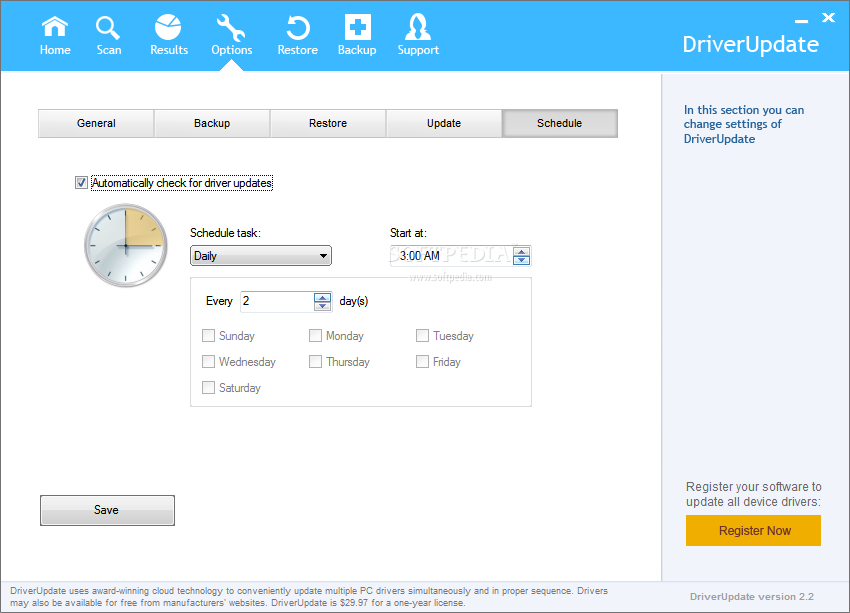Tick the Saturday checkbox
The height and width of the screenshot is (613, 850).
(x=208, y=388)
